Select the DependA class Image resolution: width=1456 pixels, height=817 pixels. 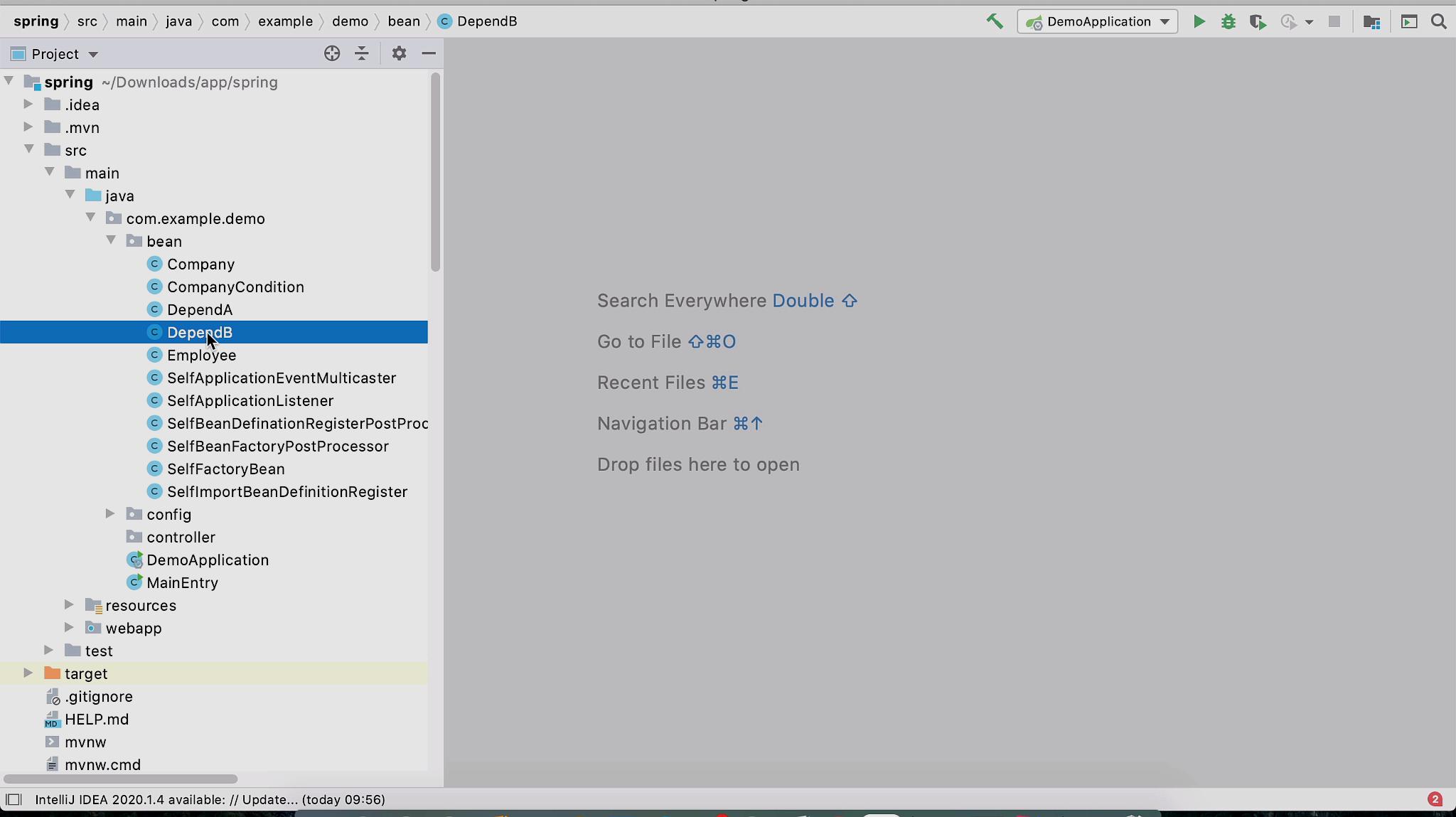(x=200, y=309)
